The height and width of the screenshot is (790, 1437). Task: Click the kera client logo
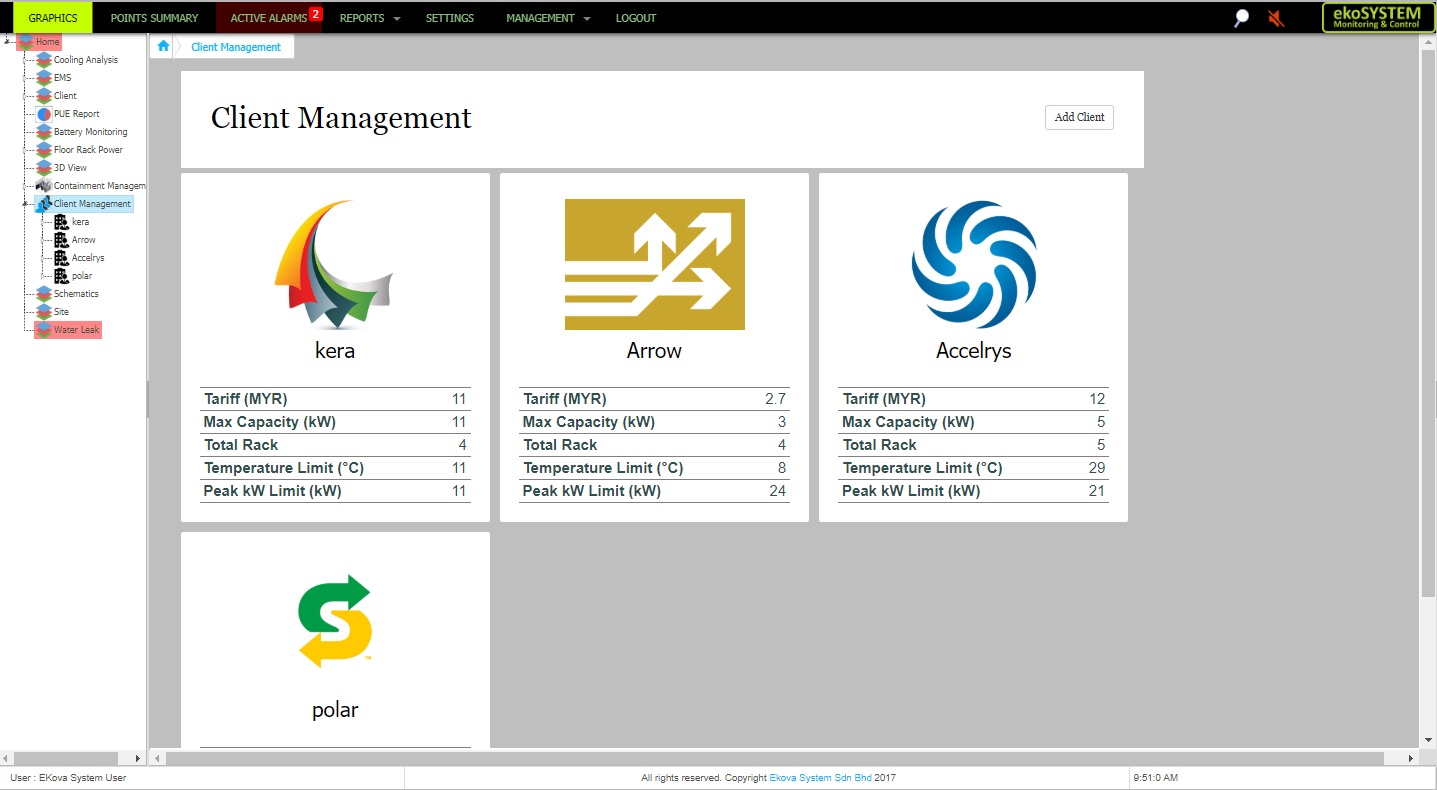pos(334,265)
